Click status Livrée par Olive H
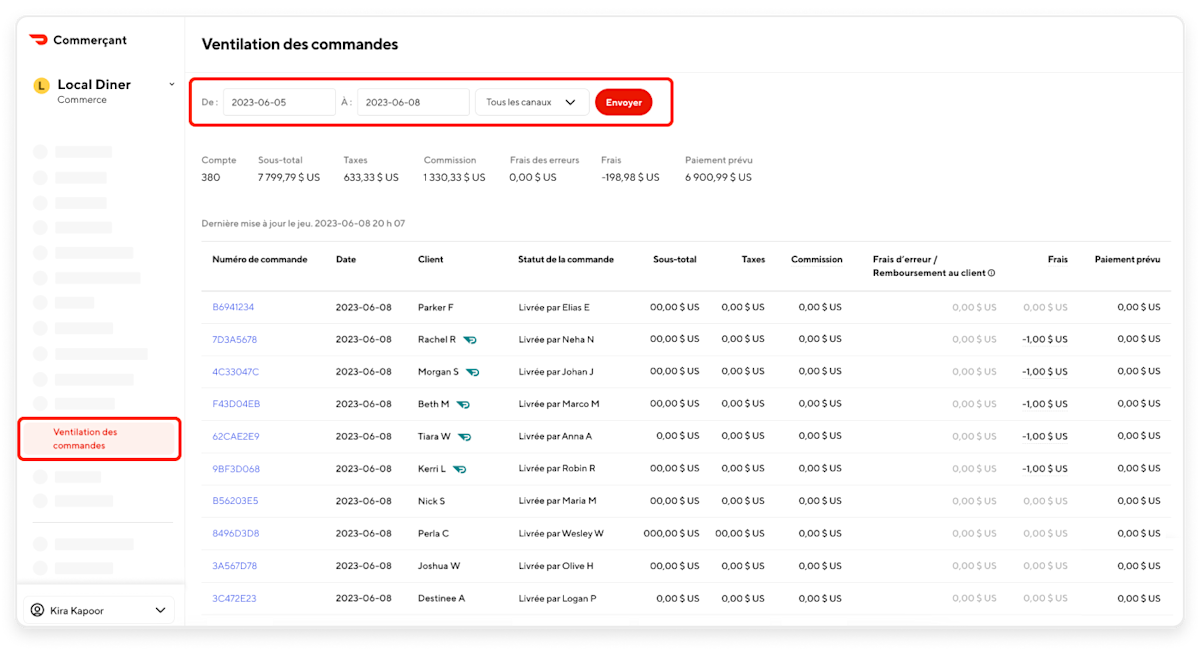The height and width of the screenshot is (660, 1200). click(556, 566)
